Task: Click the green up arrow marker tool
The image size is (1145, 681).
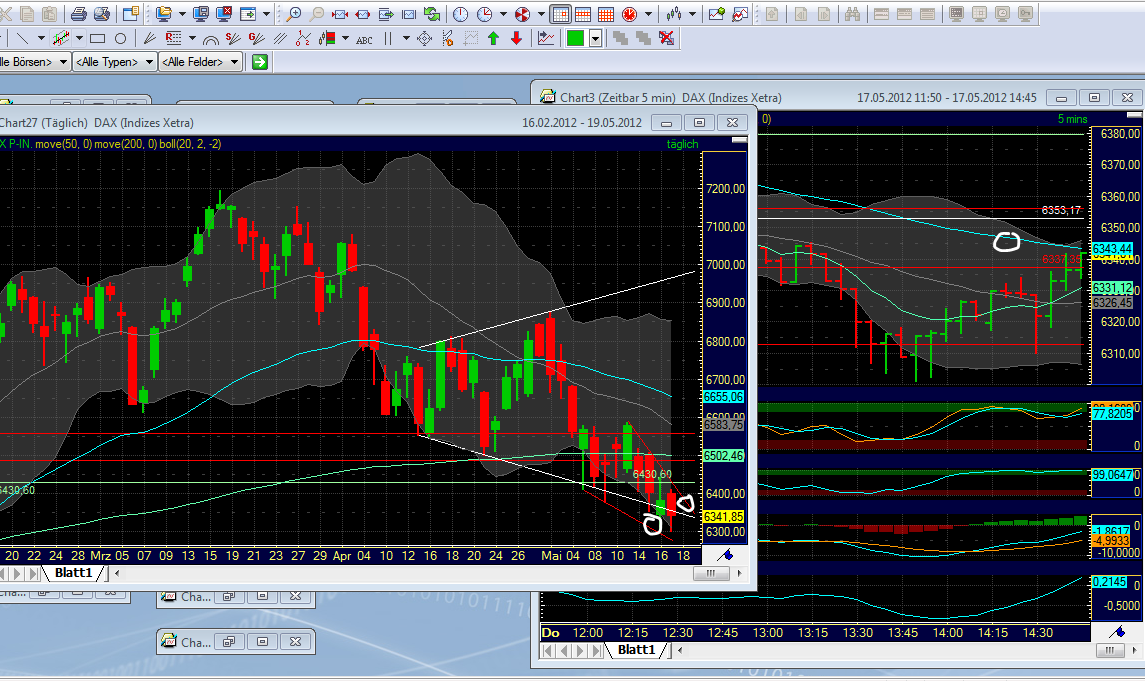Action: click(x=494, y=38)
